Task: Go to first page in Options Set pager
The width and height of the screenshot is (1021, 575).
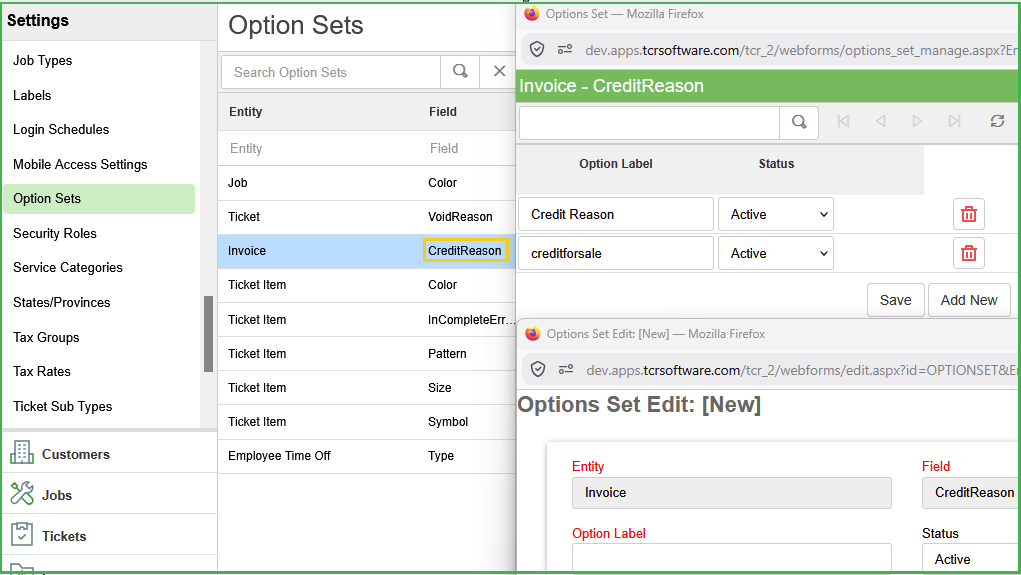Action: pyautogui.click(x=843, y=121)
